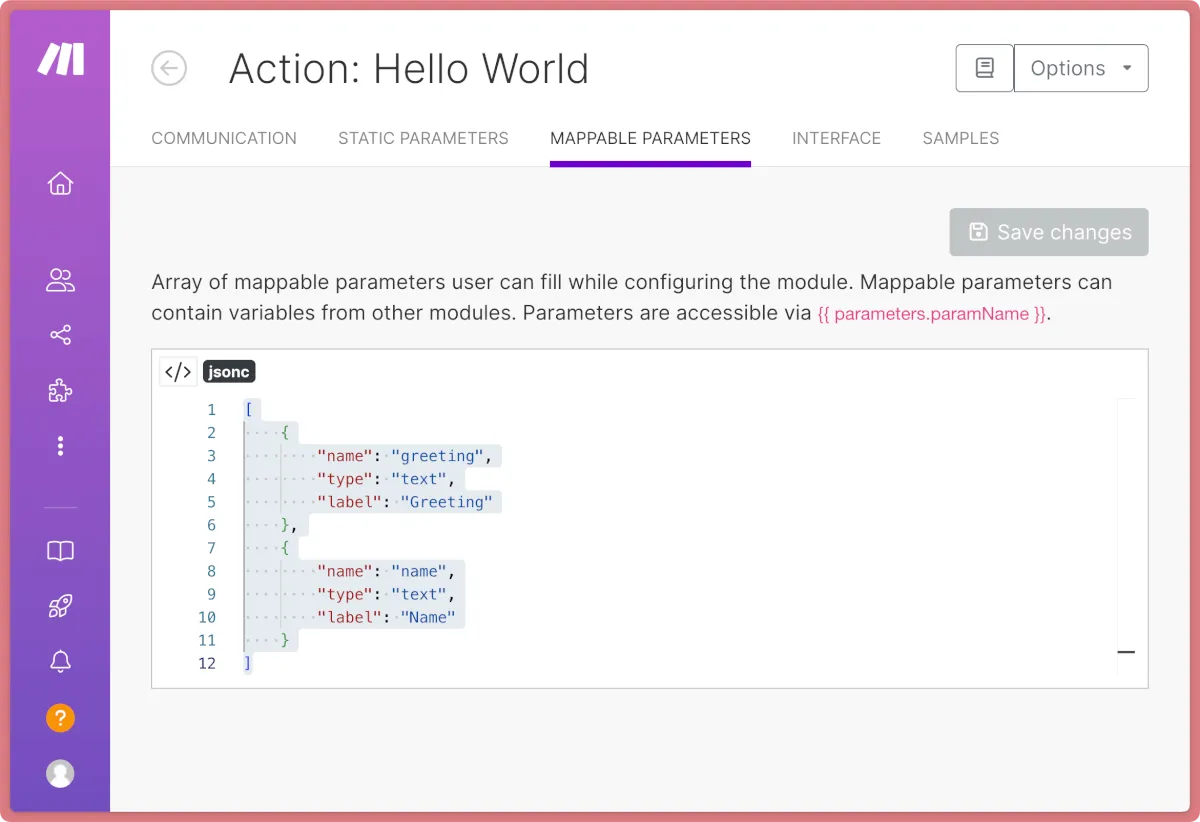The image size is (1200, 822).
Task: Switch to the Communication tab
Action: pyautogui.click(x=224, y=138)
